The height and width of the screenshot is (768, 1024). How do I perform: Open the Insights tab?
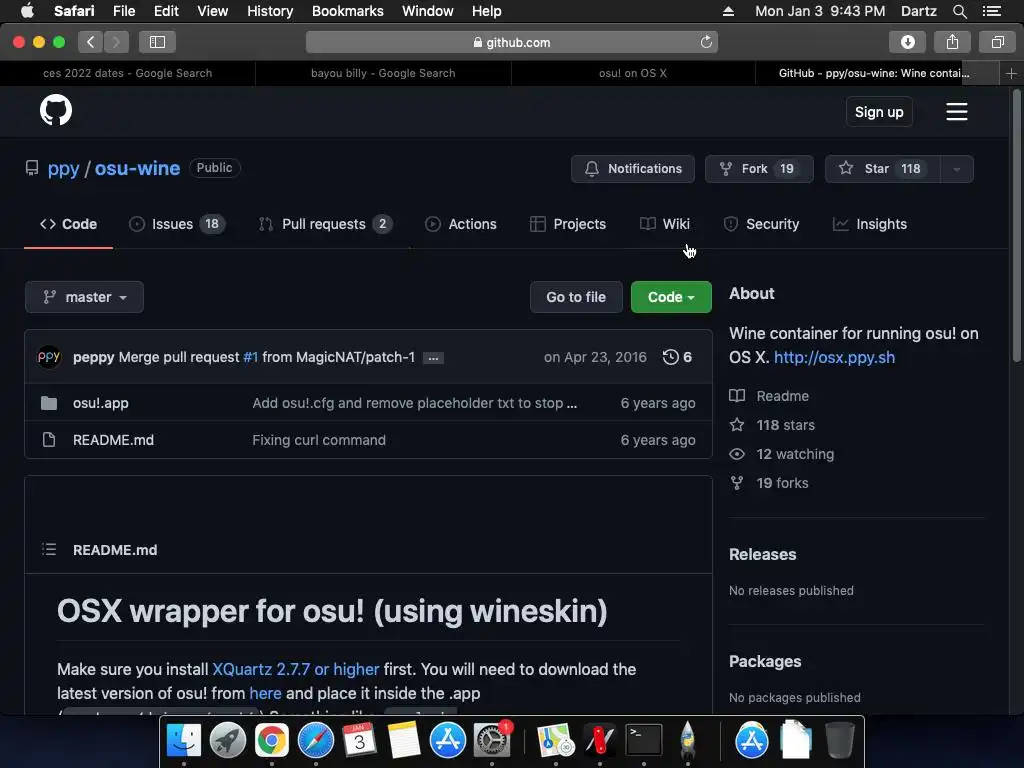point(870,224)
